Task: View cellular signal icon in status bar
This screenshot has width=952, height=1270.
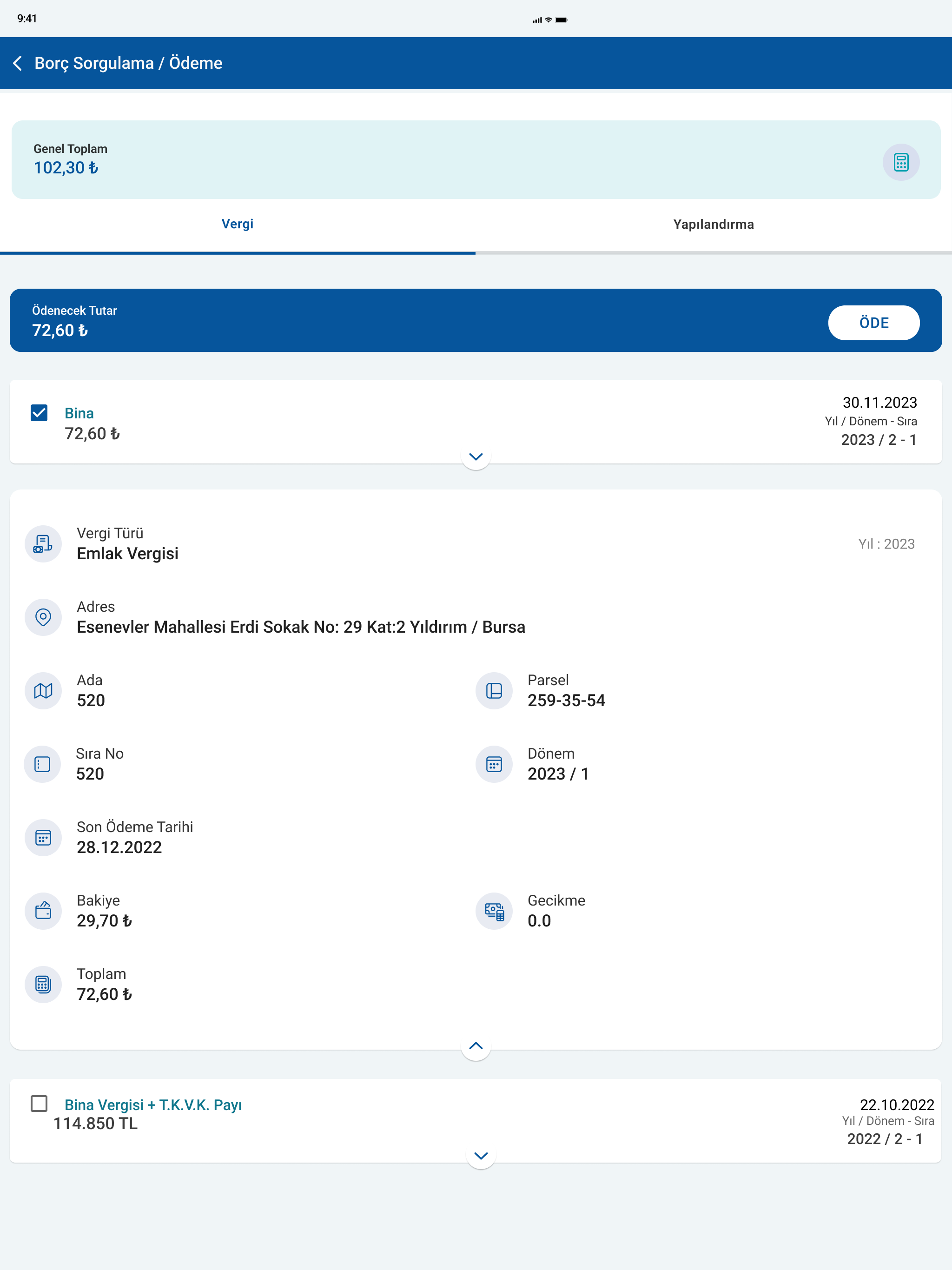Action: (x=537, y=20)
